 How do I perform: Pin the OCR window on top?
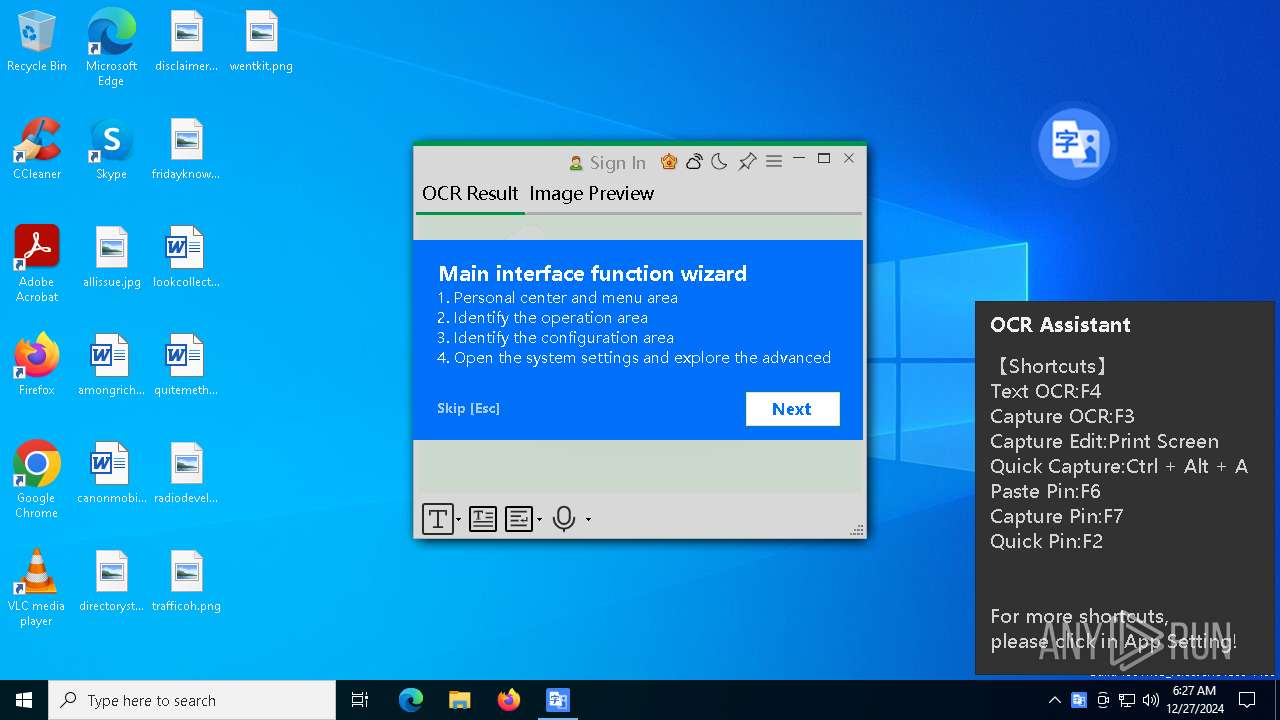pos(747,161)
